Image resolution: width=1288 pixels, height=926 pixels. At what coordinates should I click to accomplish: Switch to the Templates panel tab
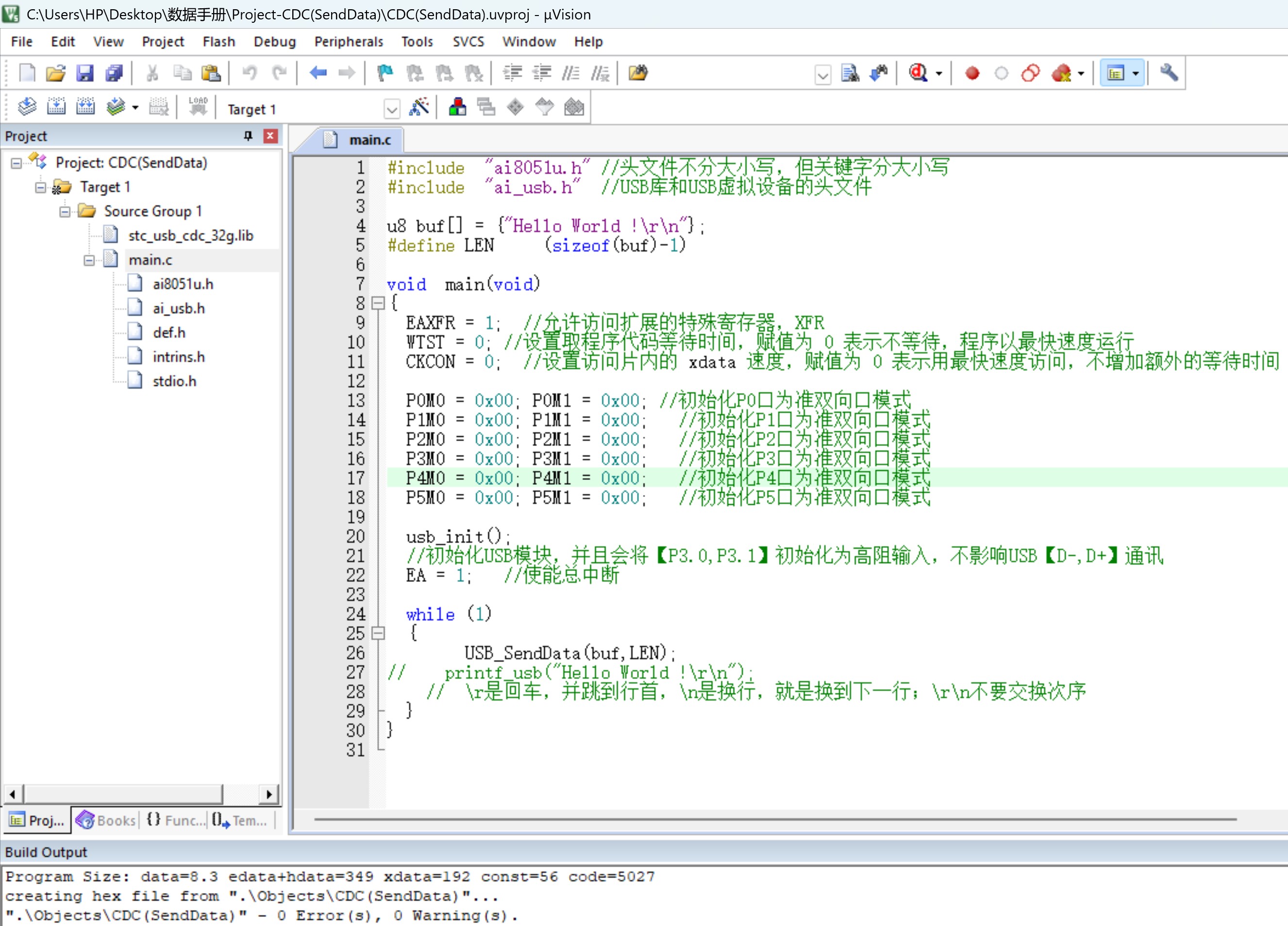pos(240,820)
